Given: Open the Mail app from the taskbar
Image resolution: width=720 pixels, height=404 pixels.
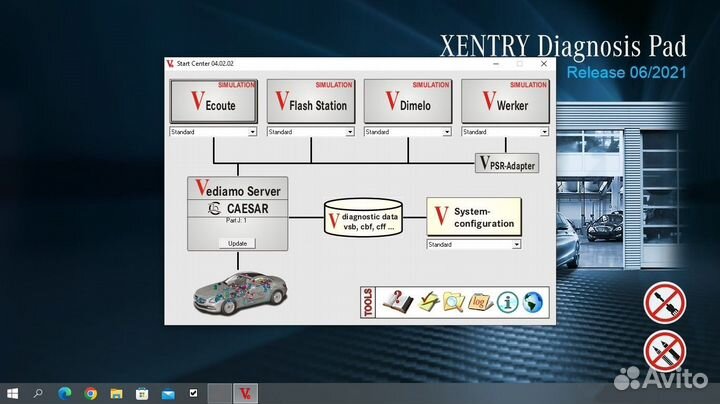Looking at the screenshot, I should pos(168,393).
